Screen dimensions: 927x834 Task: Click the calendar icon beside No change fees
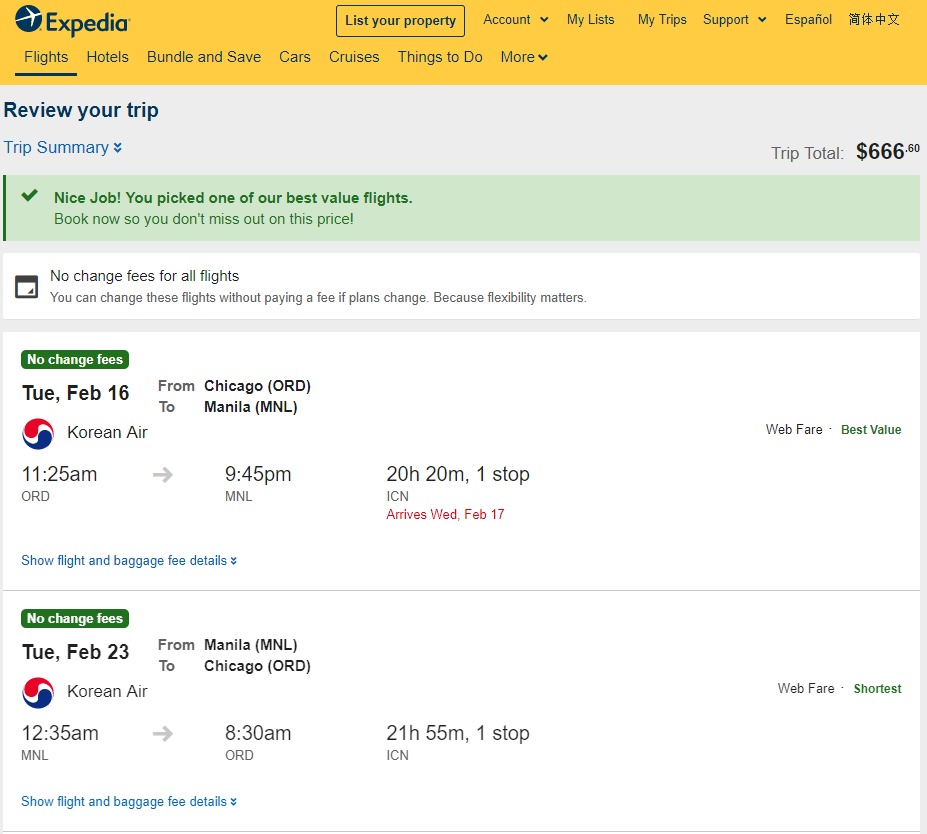pos(27,287)
